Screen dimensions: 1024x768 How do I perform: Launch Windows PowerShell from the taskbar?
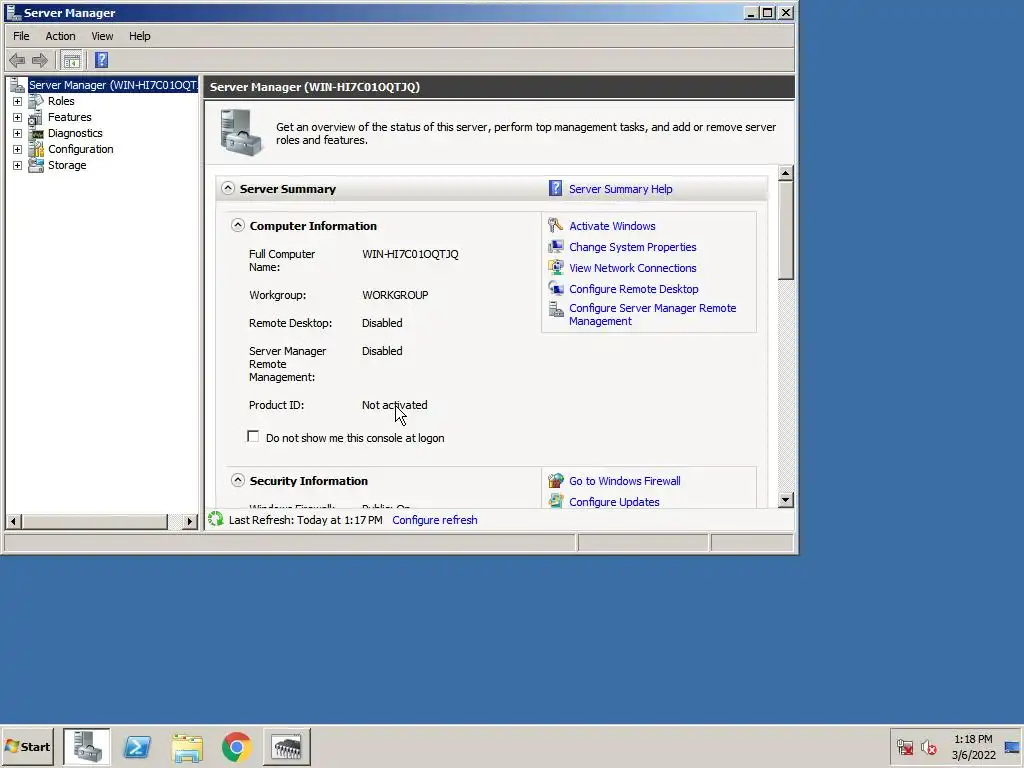[x=137, y=746]
